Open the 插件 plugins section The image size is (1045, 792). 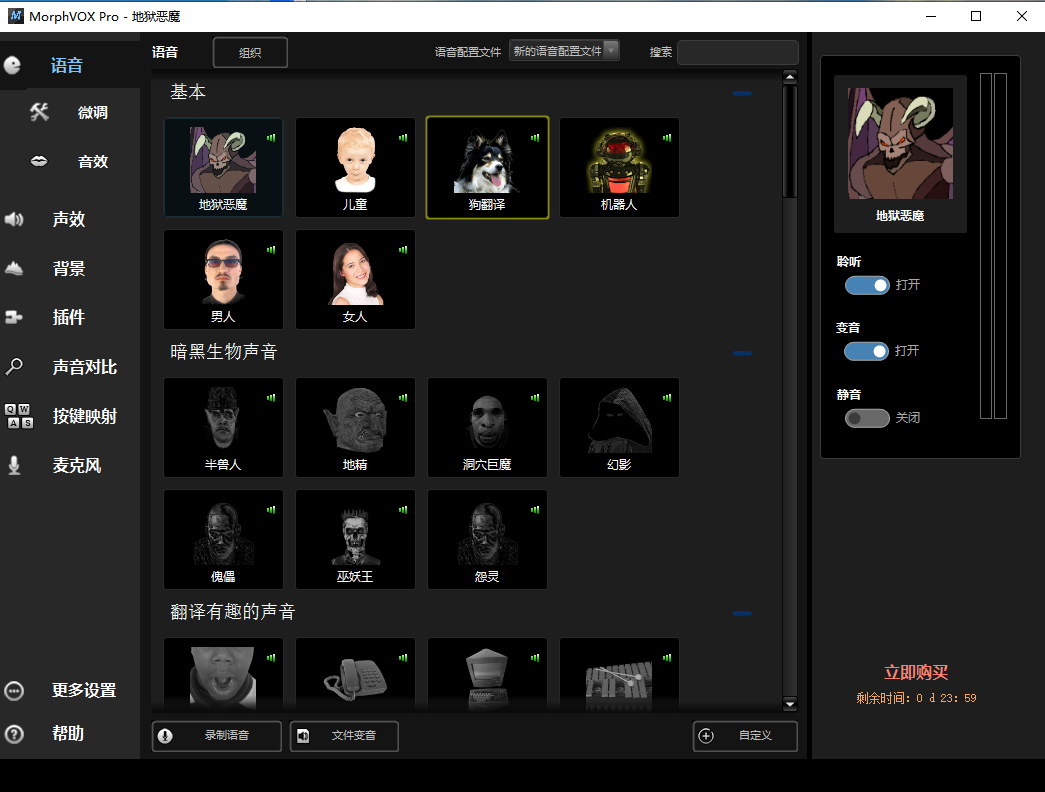click(x=69, y=317)
